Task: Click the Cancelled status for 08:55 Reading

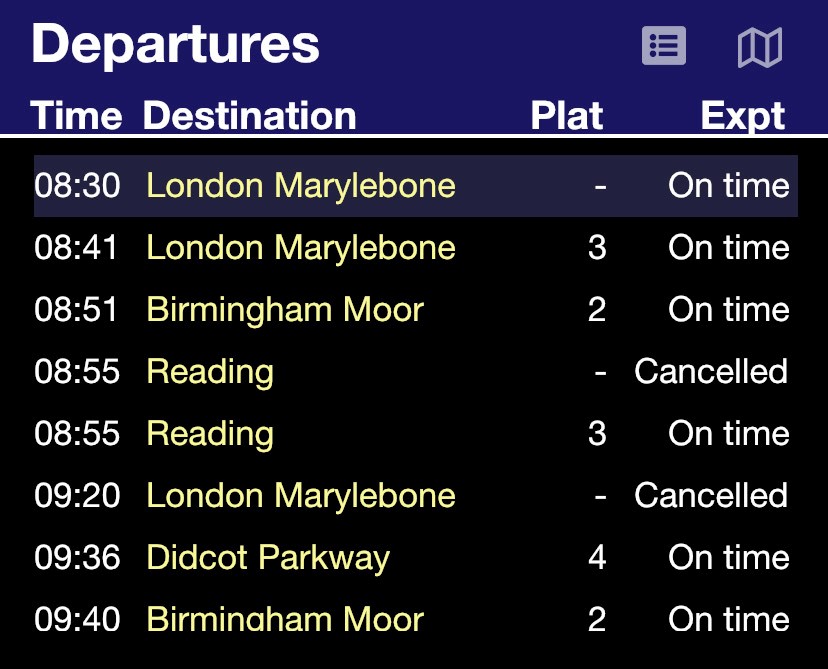Action: 711,372
